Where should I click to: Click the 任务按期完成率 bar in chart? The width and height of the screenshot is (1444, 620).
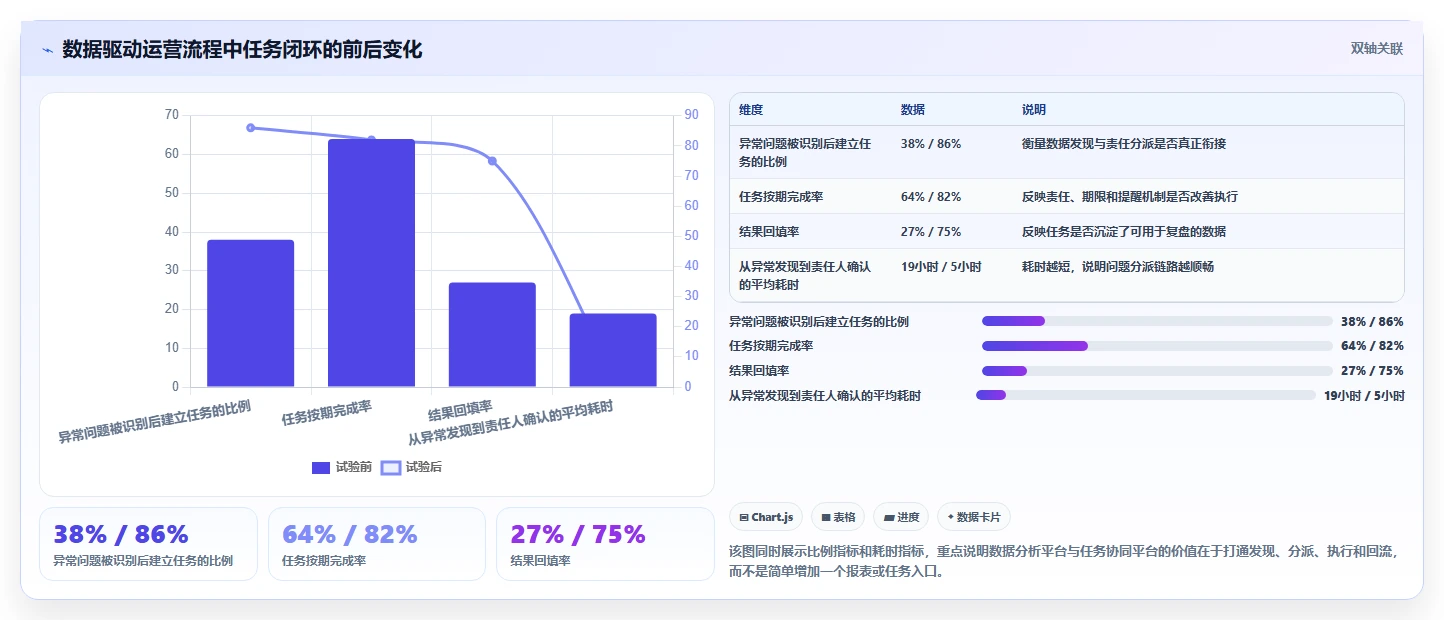point(371,263)
